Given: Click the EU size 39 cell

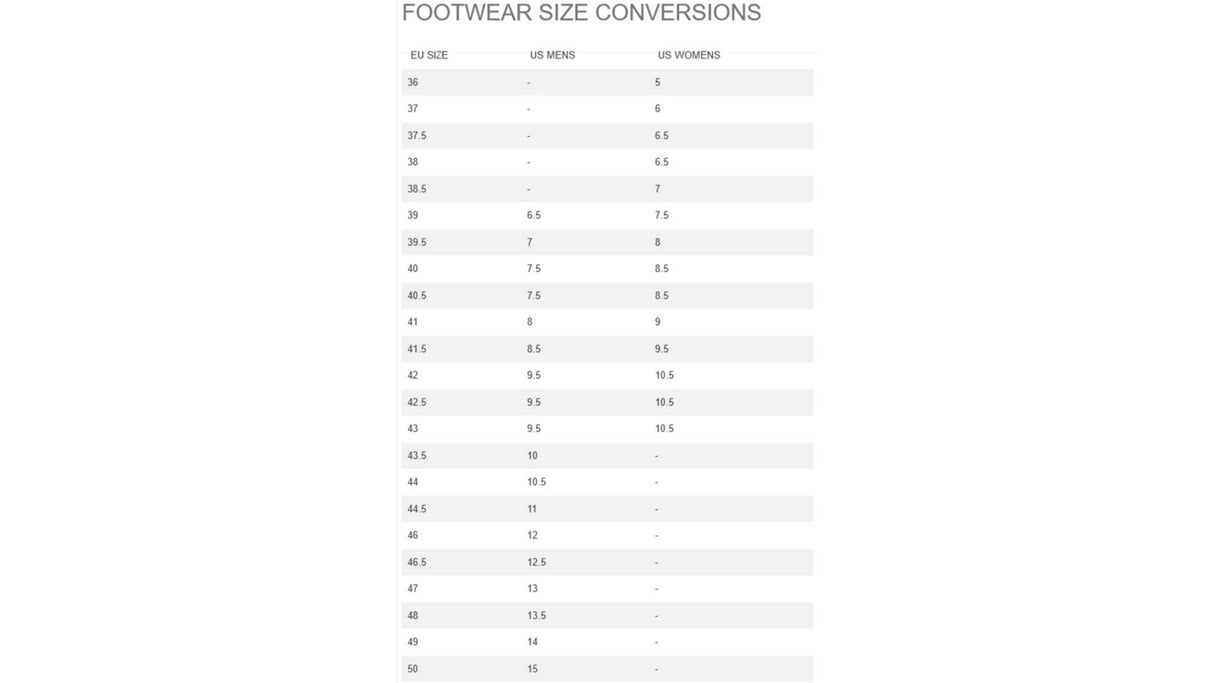Looking at the screenshot, I should 413,215.
